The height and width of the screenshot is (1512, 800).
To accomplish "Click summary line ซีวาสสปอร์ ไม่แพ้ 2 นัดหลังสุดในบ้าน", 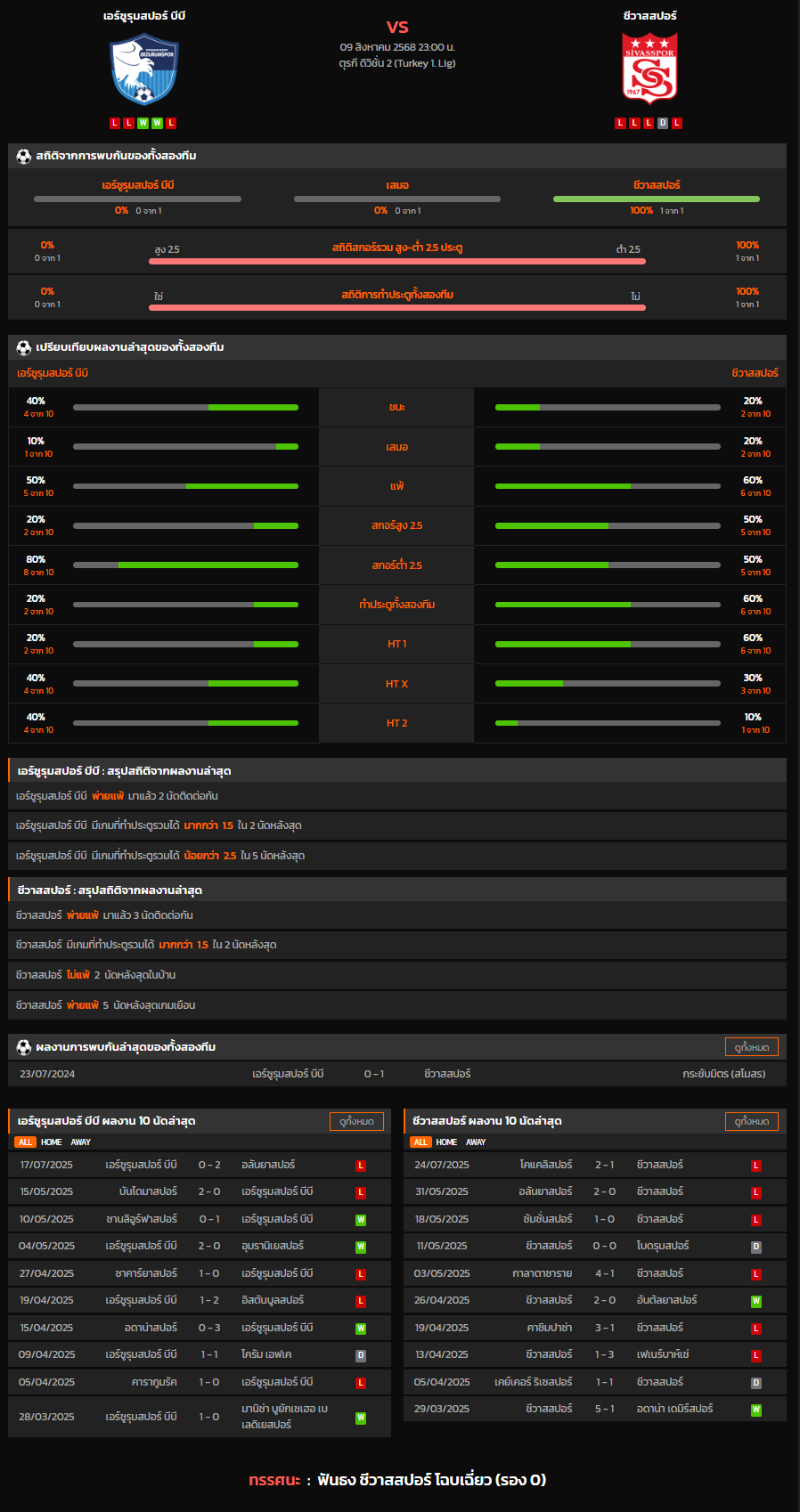I will (x=95, y=975).
